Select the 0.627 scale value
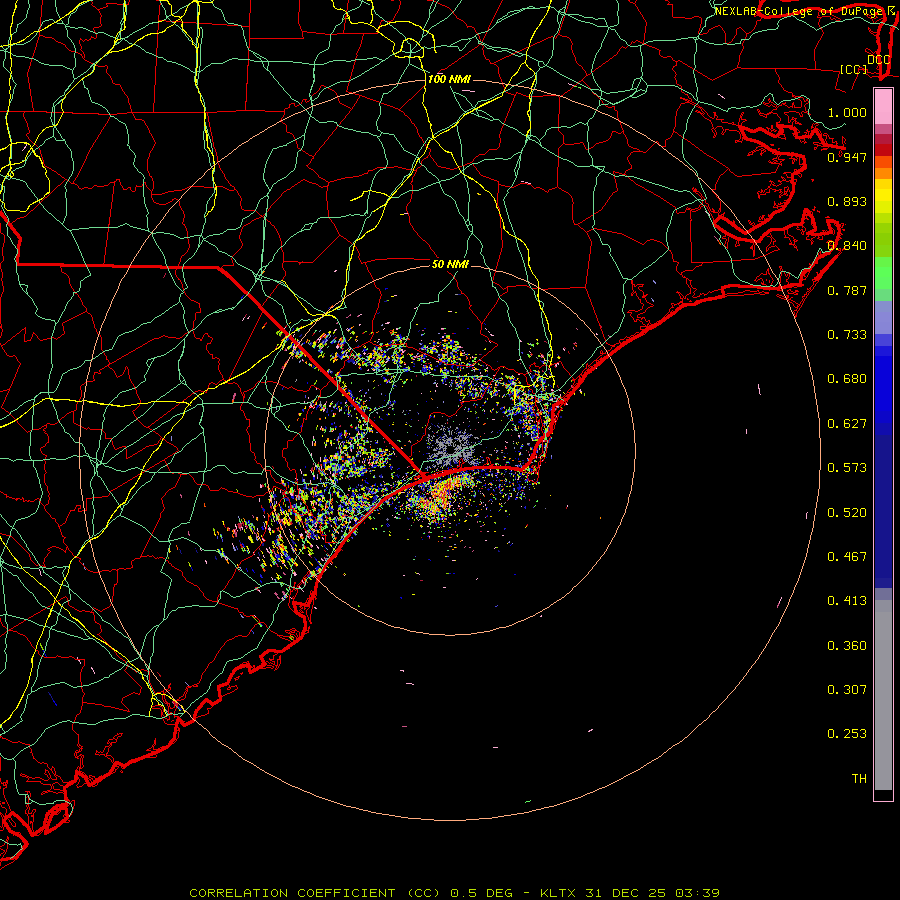This screenshot has height=900, width=900. click(847, 424)
